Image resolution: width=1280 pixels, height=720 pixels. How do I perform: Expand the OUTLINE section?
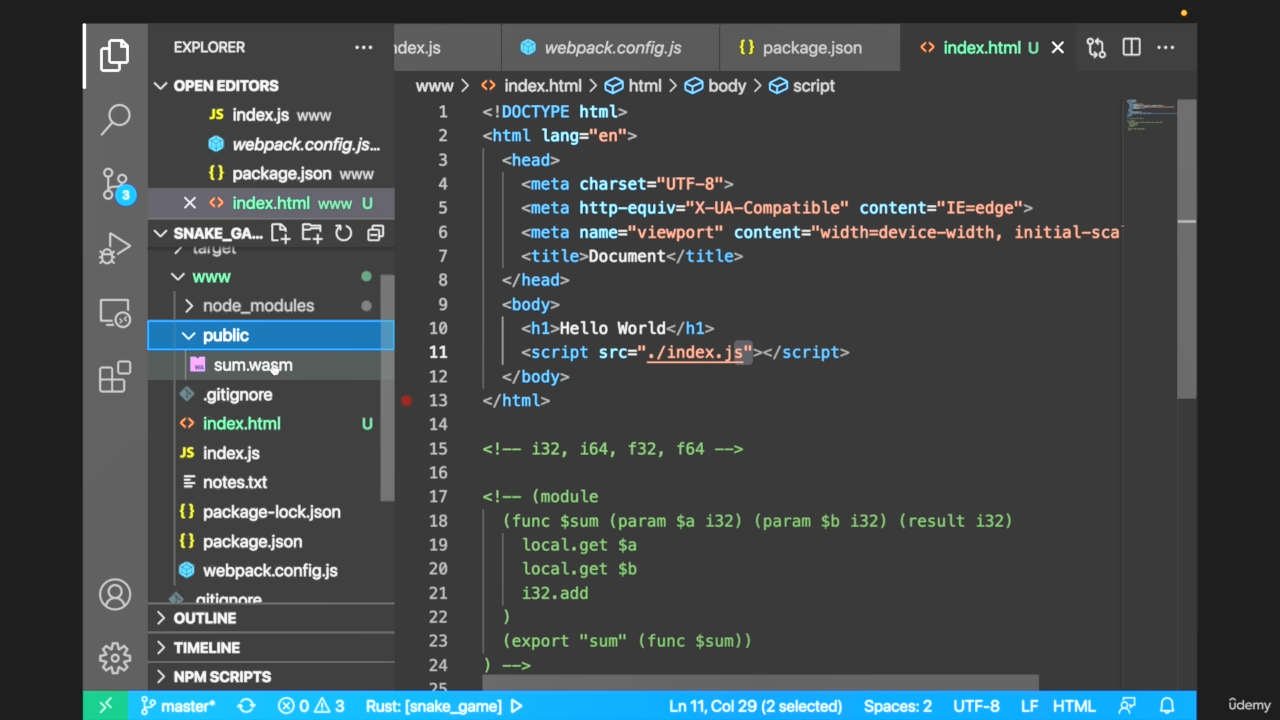pos(204,618)
